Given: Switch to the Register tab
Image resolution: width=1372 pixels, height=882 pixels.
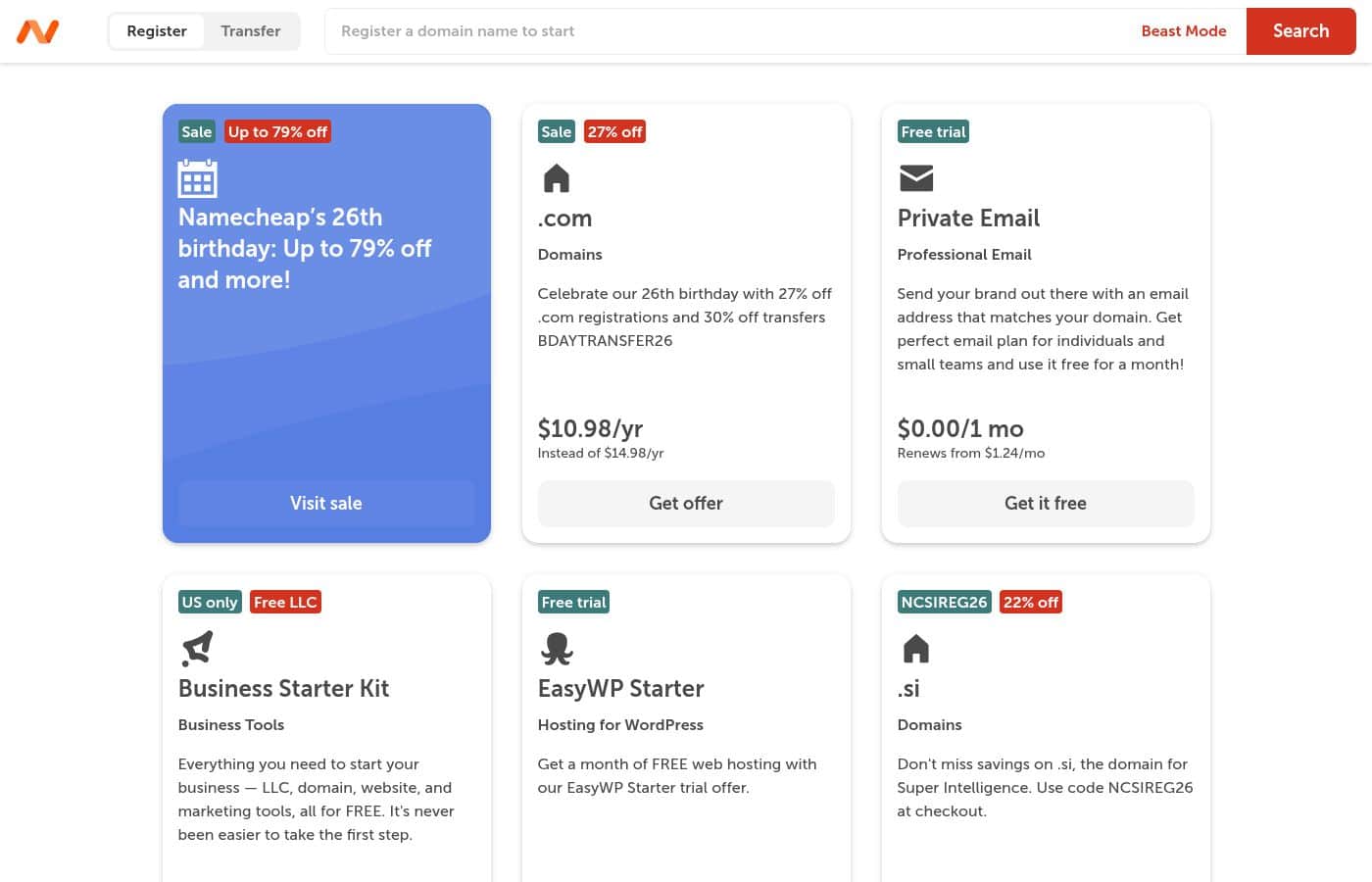Looking at the screenshot, I should (157, 31).
